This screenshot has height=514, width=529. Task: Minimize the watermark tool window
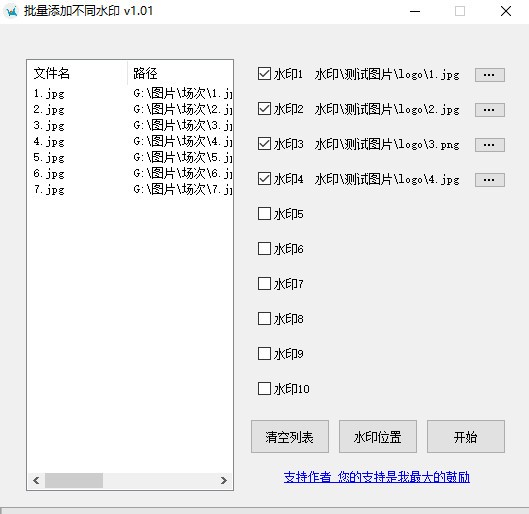pyautogui.click(x=415, y=11)
